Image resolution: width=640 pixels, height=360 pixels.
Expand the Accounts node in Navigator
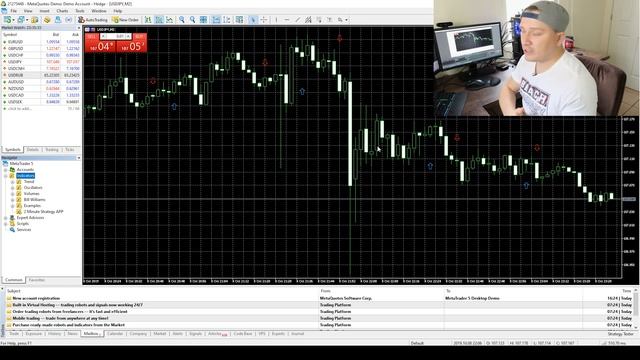pyautogui.click(x=6, y=169)
